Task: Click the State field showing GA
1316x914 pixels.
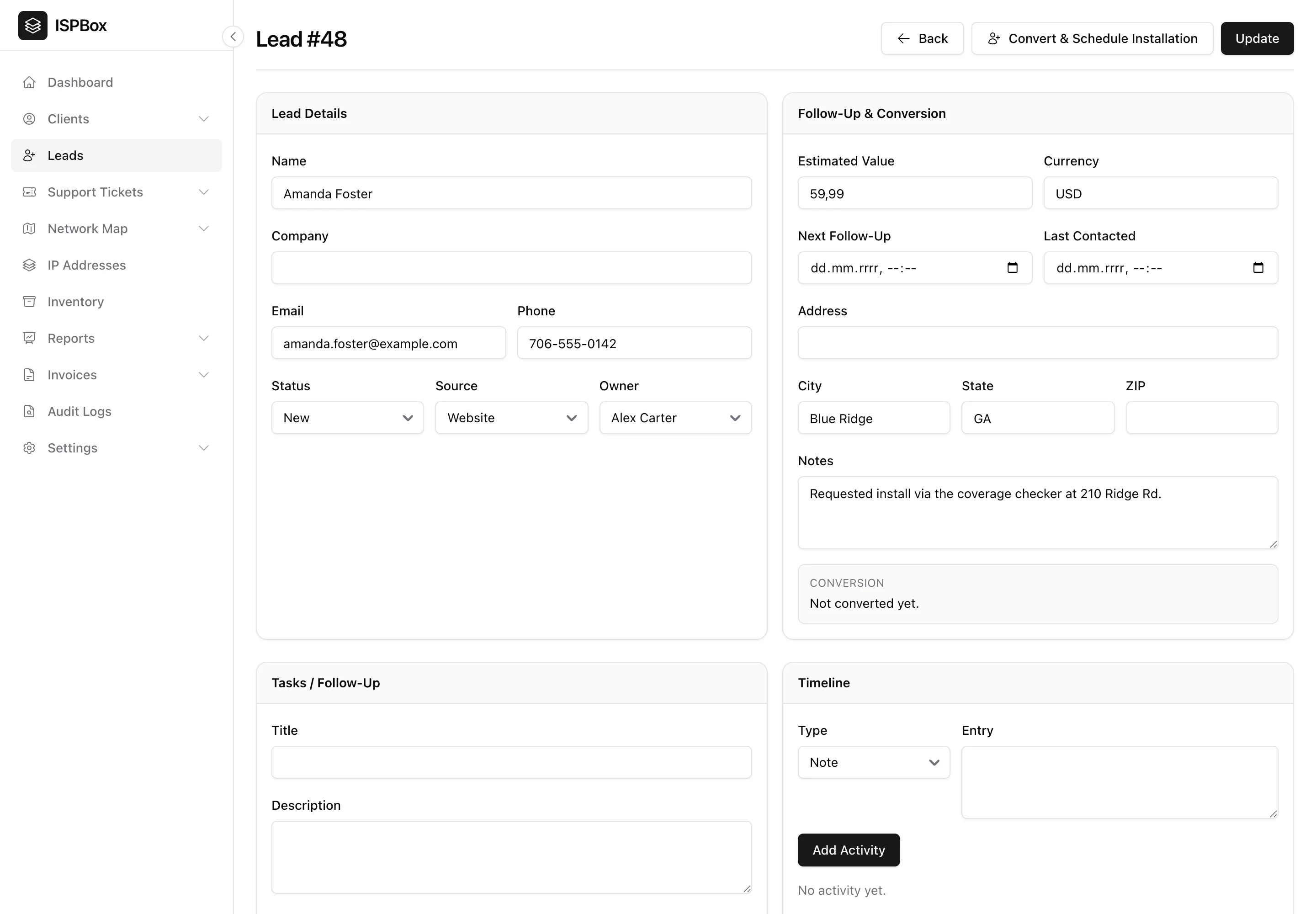Action: (x=1038, y=418)
